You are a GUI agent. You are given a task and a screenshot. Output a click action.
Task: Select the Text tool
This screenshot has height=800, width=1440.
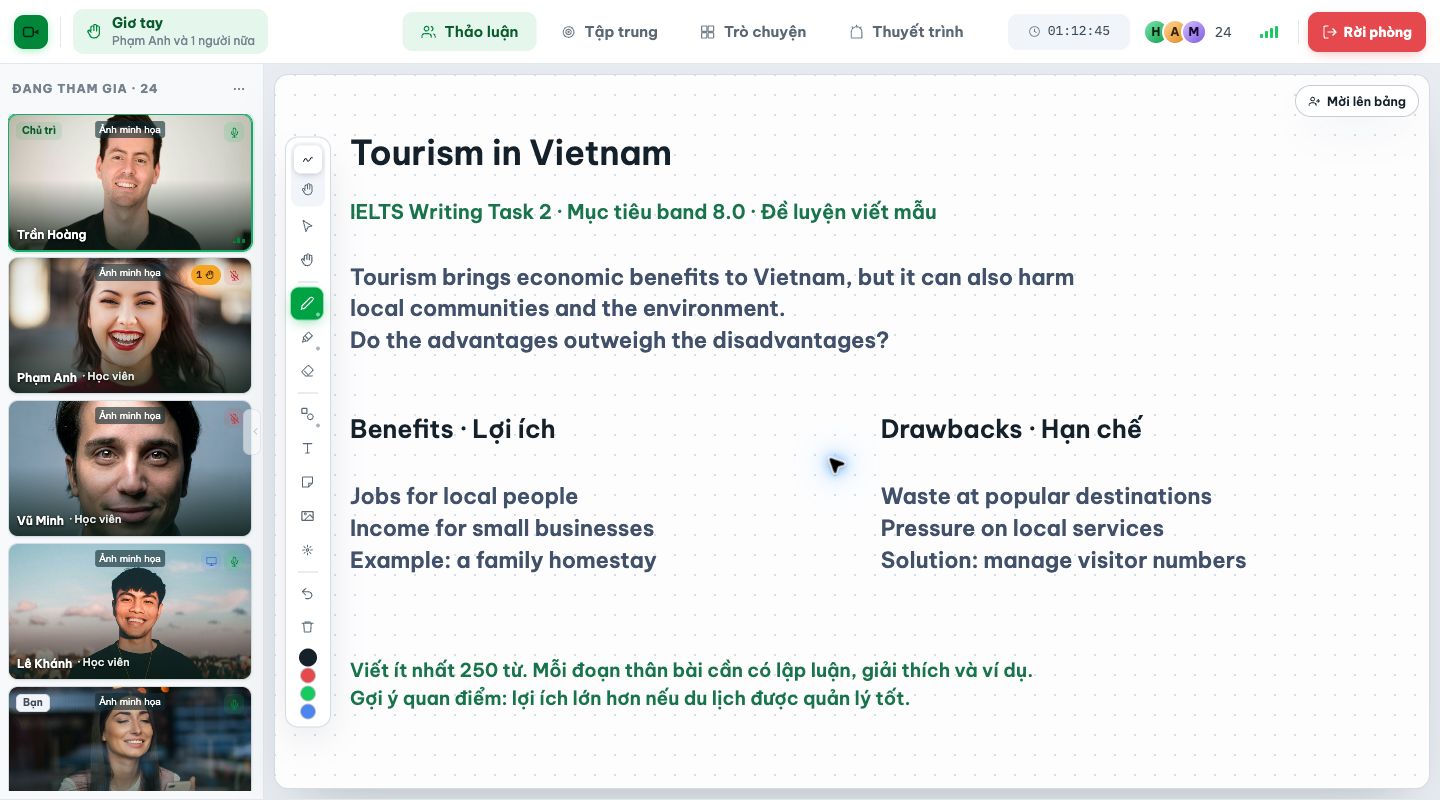coord(307,448)
